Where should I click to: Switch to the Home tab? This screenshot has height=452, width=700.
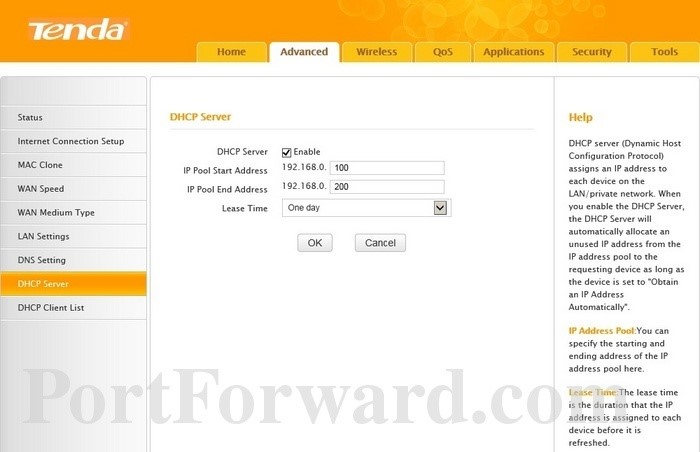point(231,52)
